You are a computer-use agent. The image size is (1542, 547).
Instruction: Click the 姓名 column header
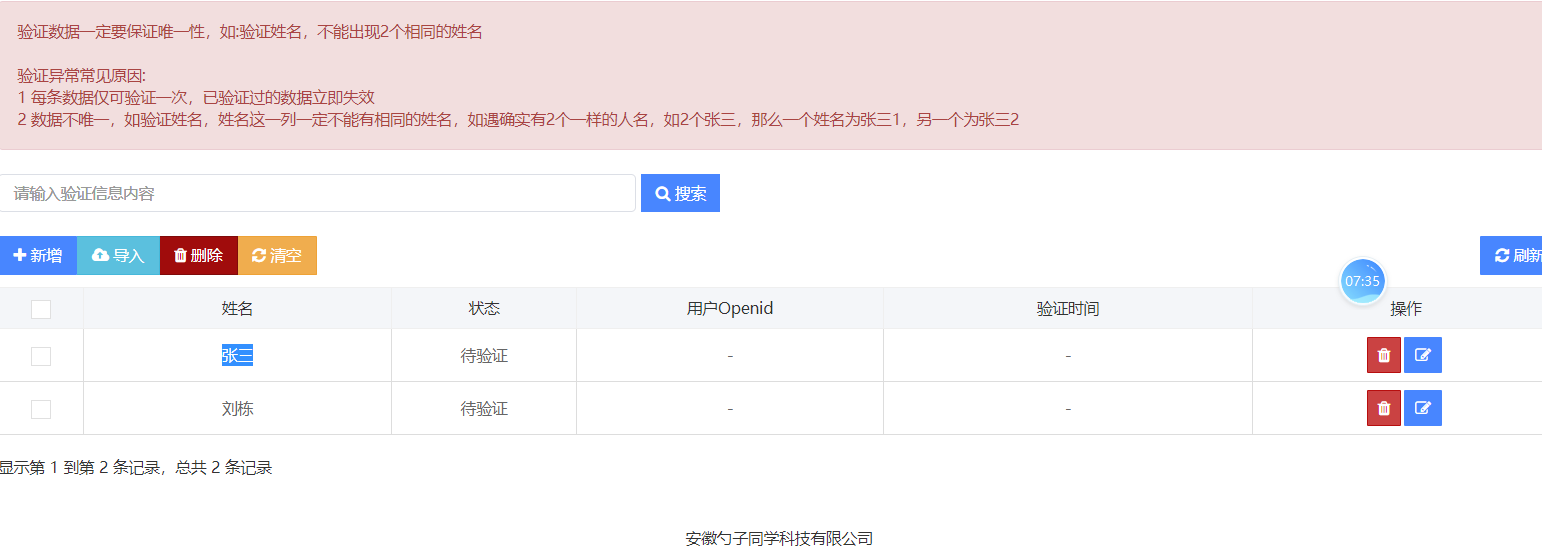pyautogui.click(x=237, y=308)
